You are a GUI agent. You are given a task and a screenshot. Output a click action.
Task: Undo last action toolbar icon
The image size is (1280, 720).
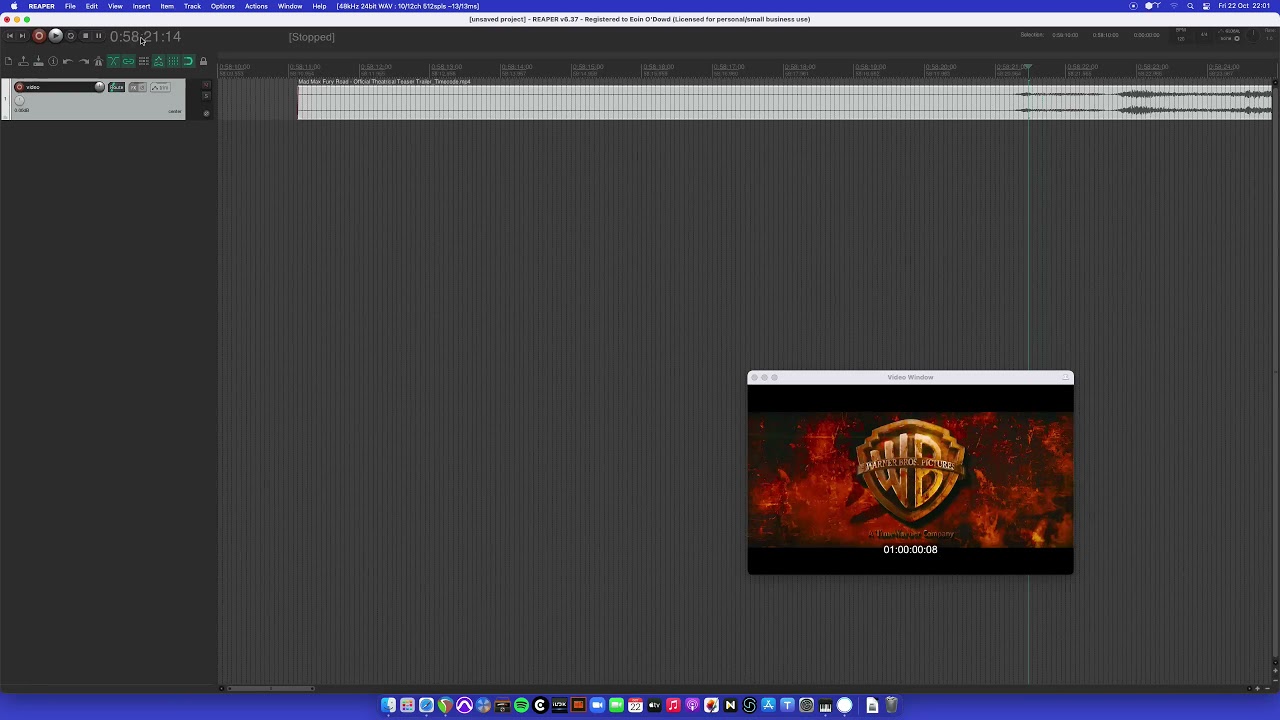[x=68, y=61]
